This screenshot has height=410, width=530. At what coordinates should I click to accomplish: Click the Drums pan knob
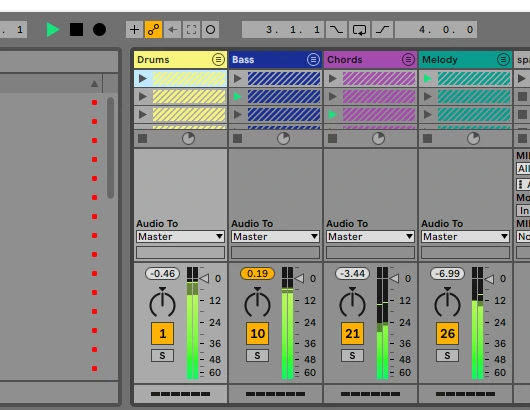coord(162,303)
